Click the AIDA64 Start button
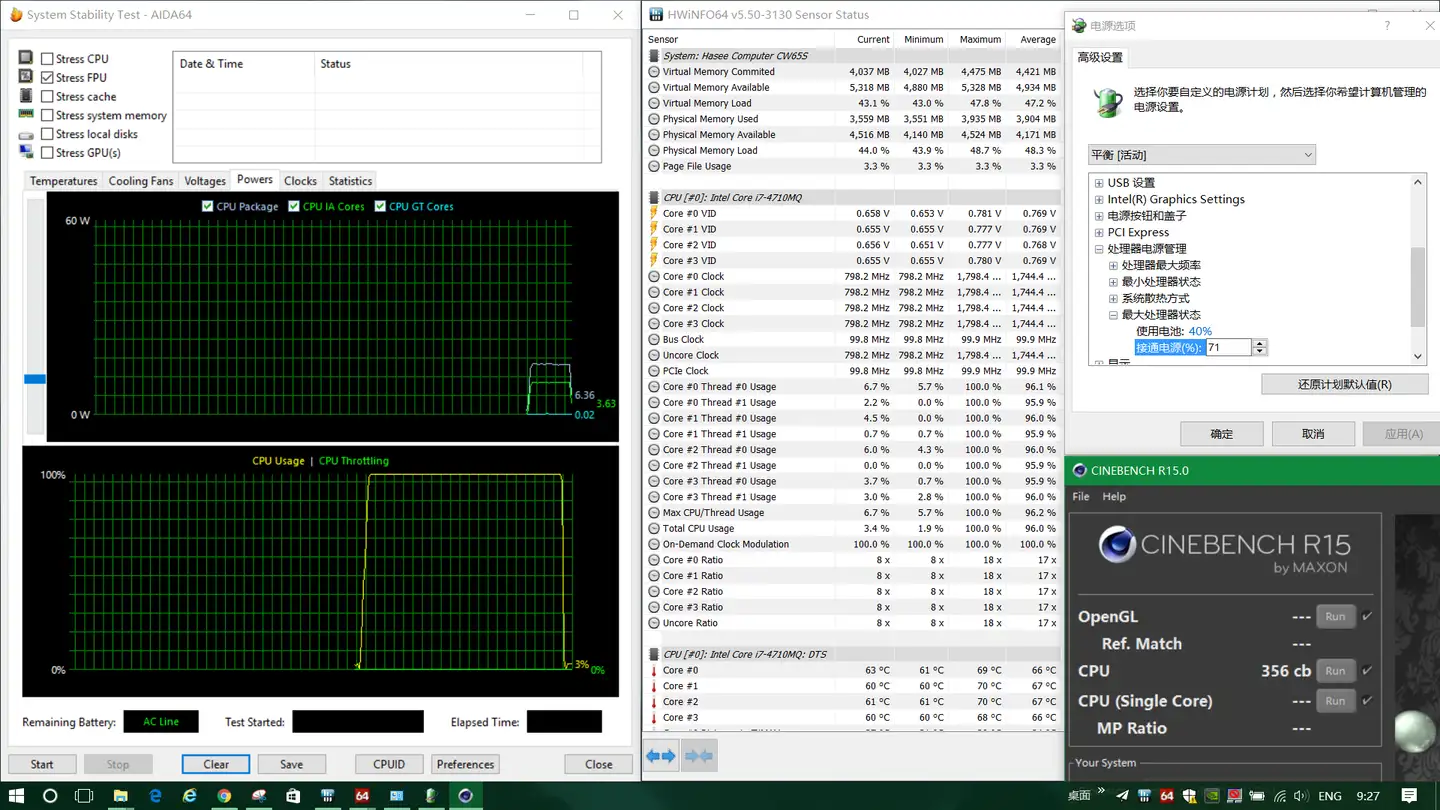 click(x=42, y=764)
